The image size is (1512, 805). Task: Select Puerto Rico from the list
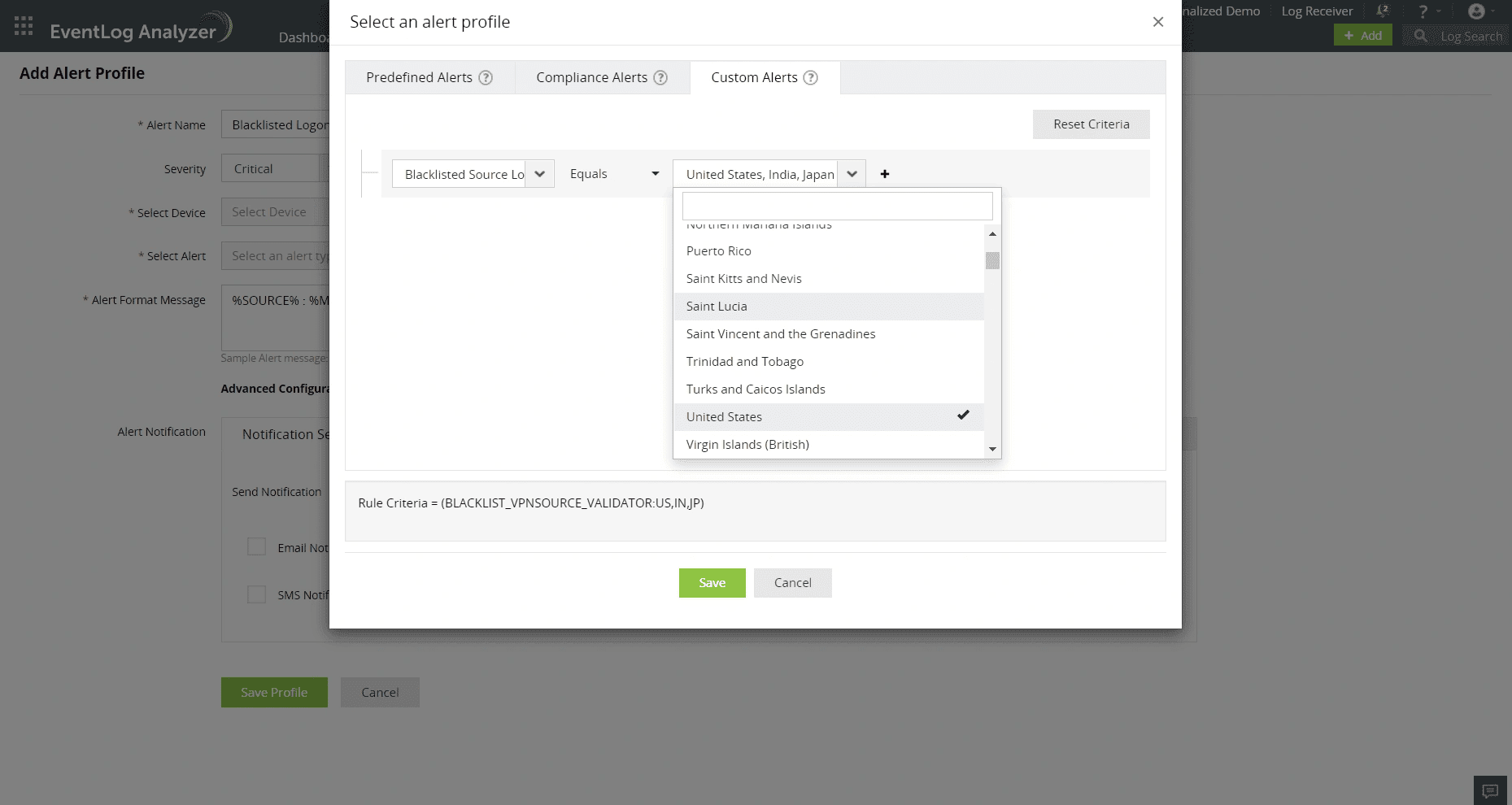pyautogui.click(x=829, y=251)
